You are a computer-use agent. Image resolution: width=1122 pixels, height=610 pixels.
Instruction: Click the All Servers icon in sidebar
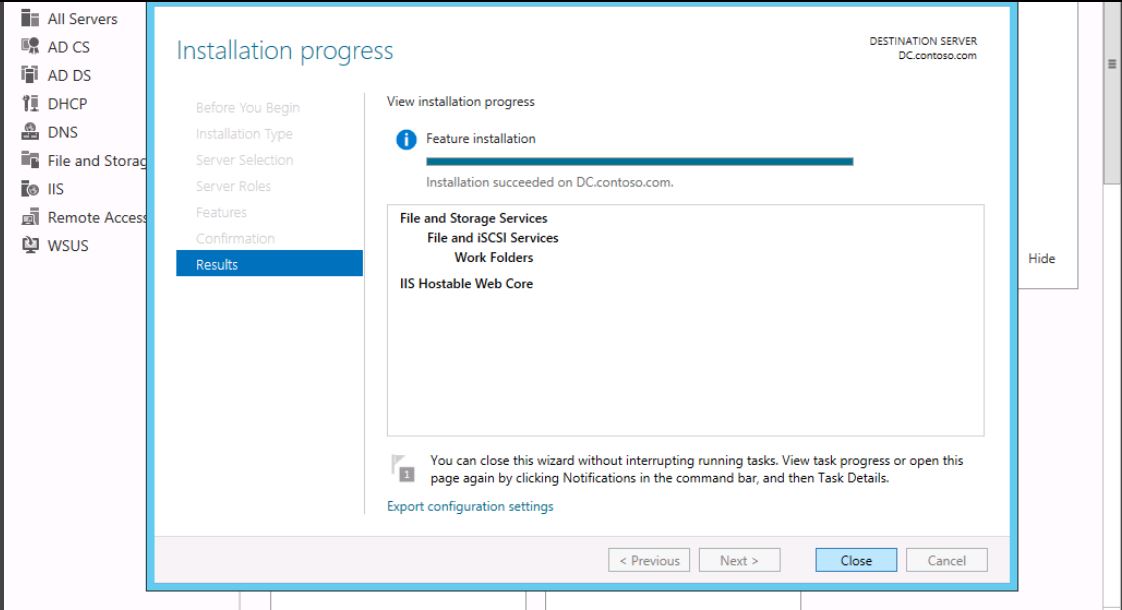pos(29,19)
